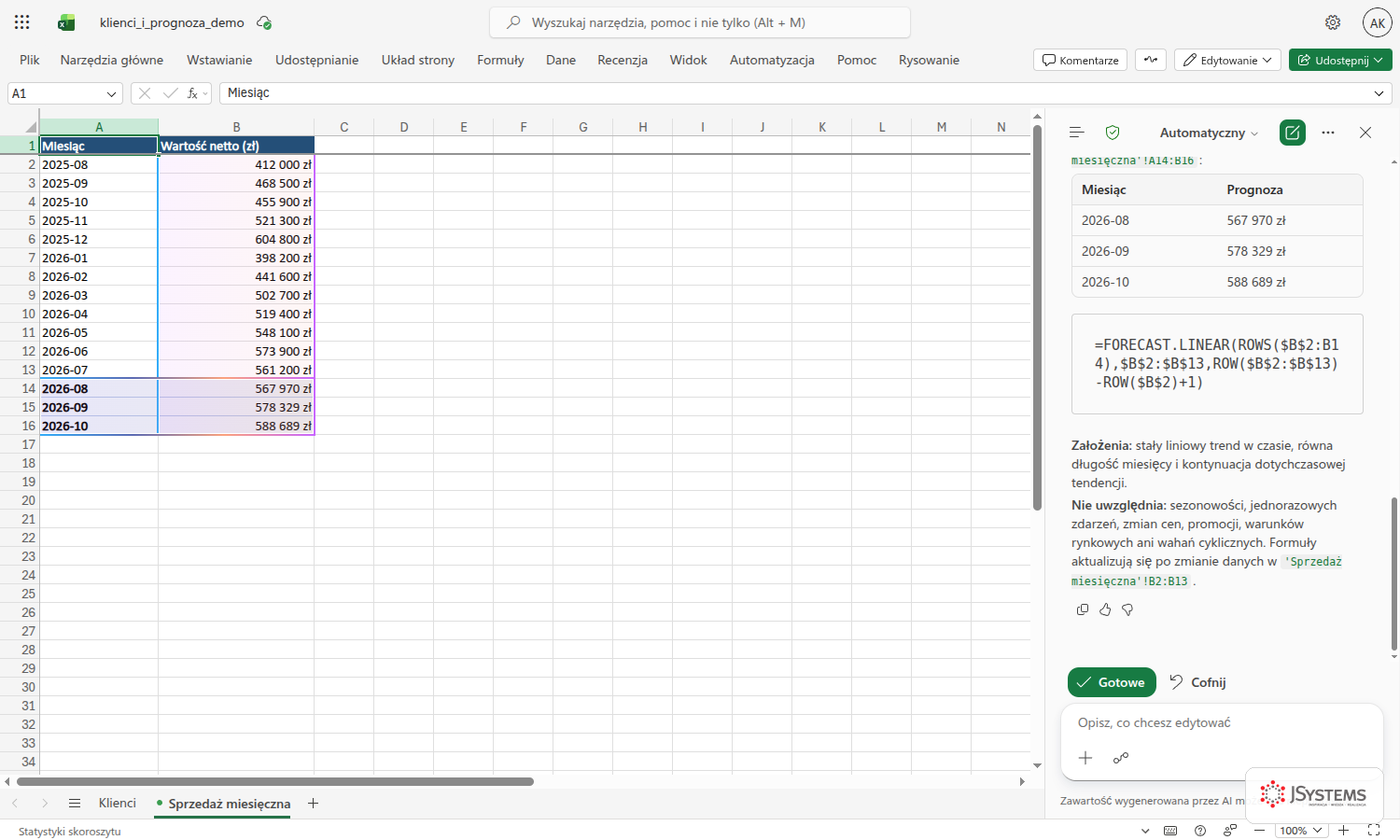Check the cloud save status icon

[x=264, y=22]
